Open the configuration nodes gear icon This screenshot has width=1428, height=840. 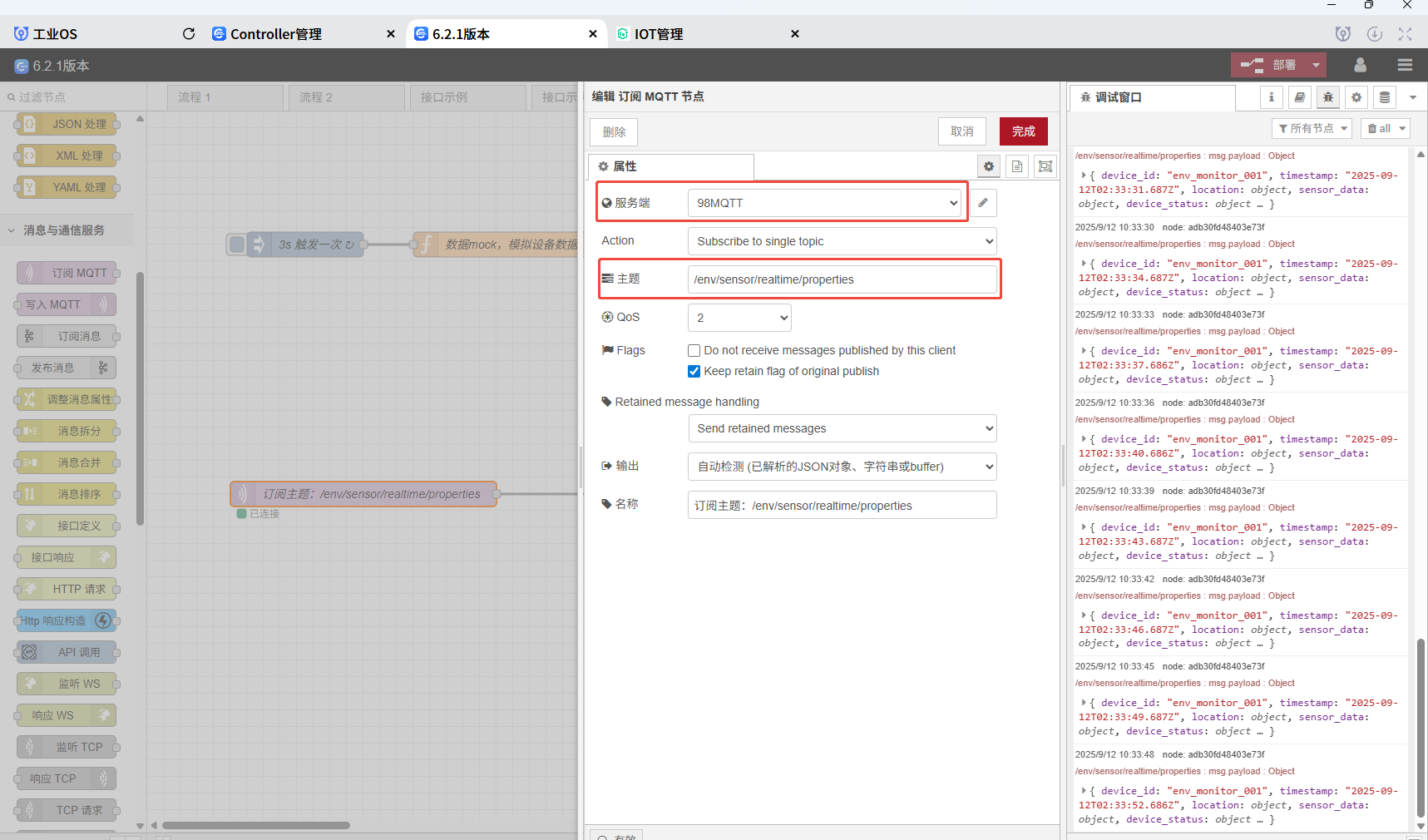1356,97
